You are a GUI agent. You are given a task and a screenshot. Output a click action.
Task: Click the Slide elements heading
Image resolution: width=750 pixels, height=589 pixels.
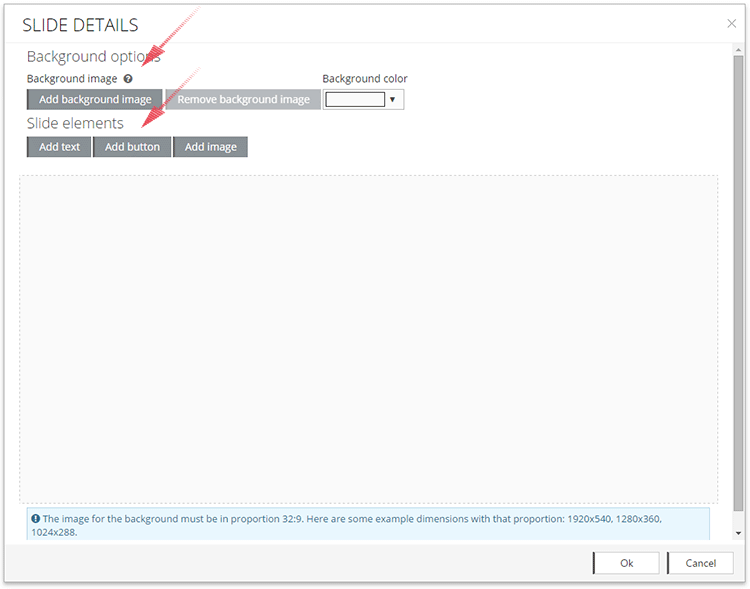click(75, 123)
